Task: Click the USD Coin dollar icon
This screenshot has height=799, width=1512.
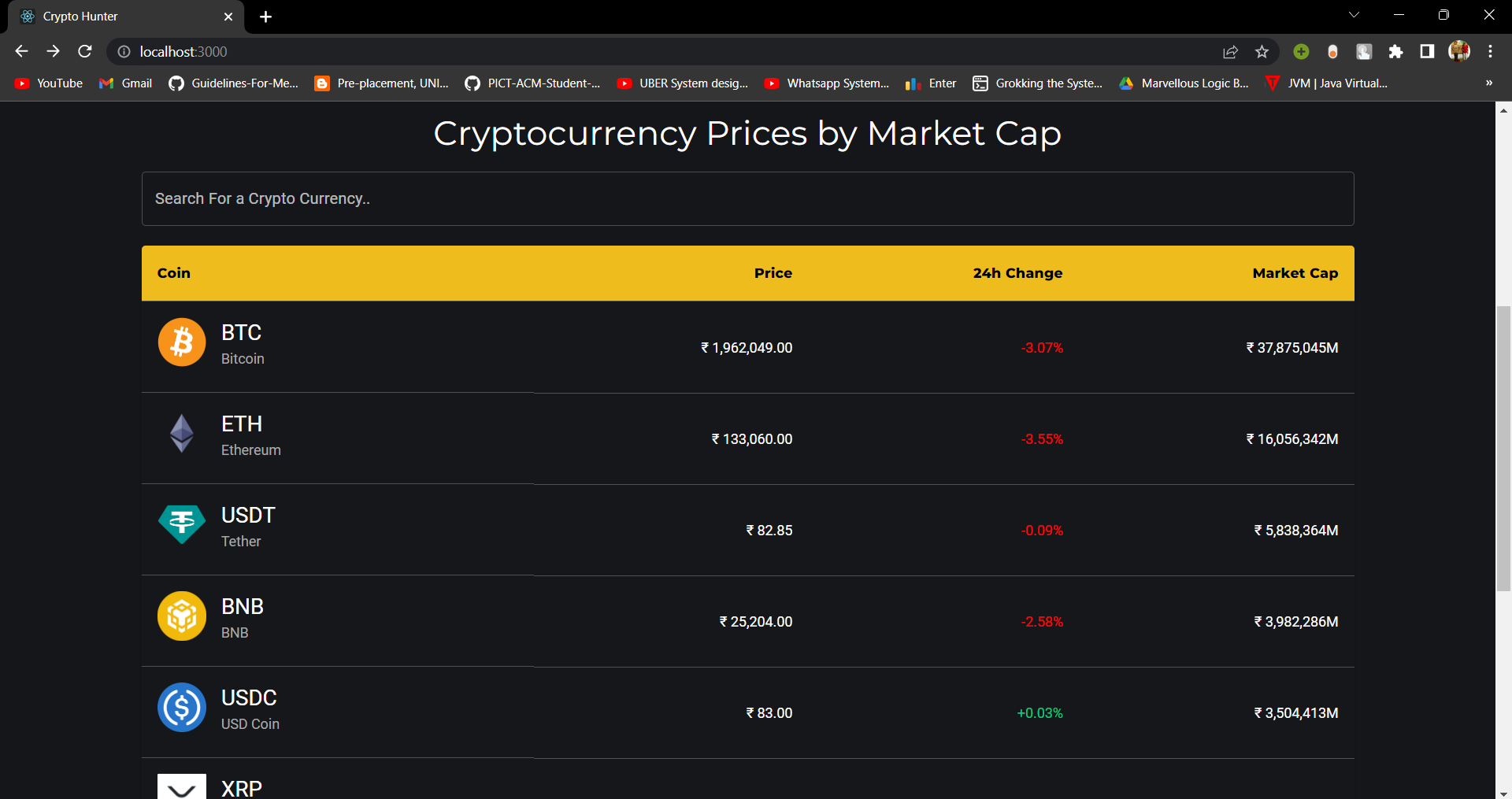Action: click(x=181, y=707)
